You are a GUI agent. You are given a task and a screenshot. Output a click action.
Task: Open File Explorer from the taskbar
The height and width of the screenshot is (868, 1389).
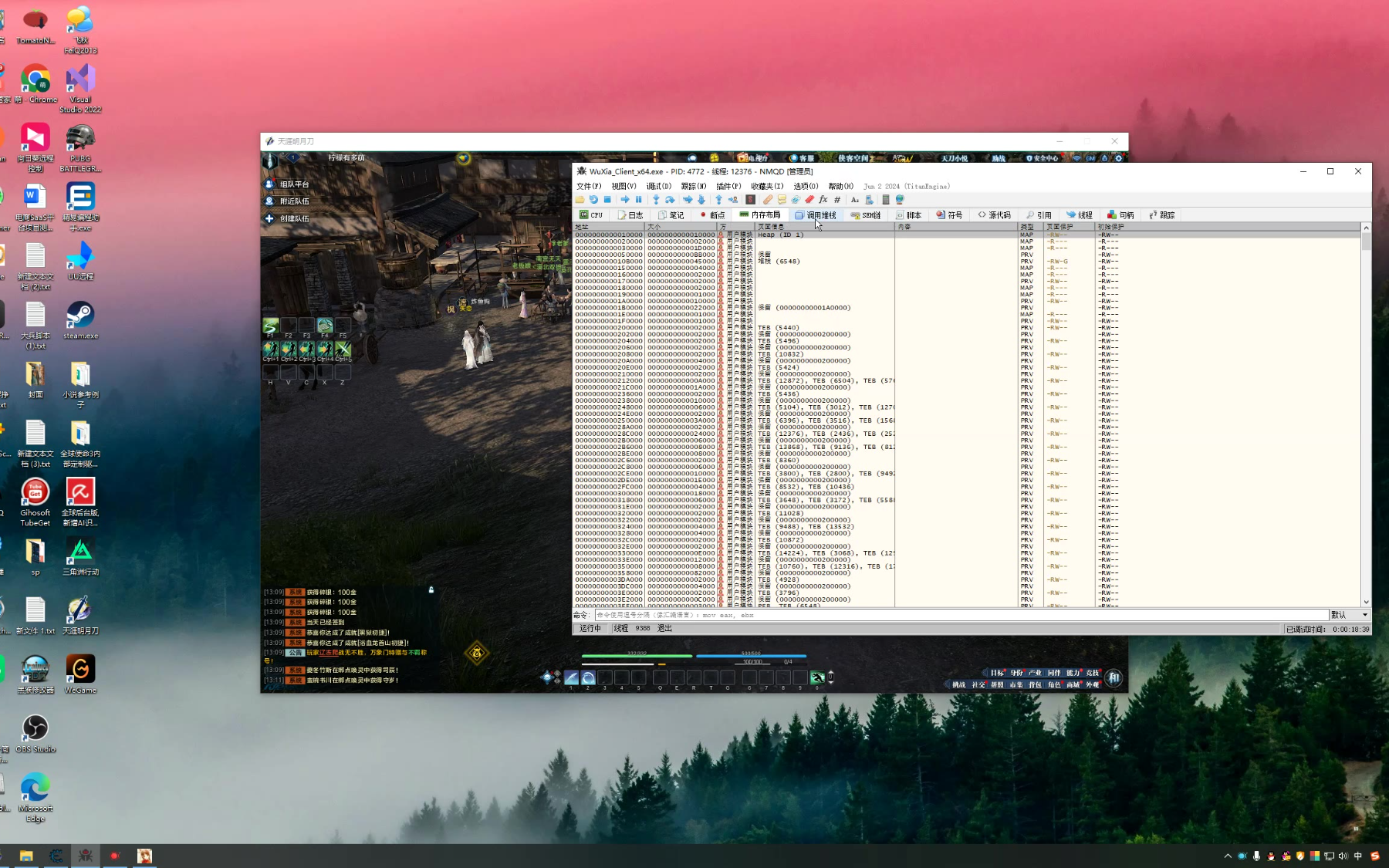[26, 856]
